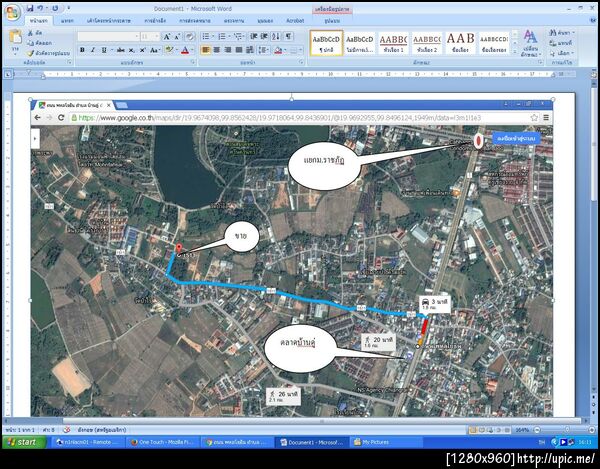This screenshot has height=469, width=600.
Task: Apply the red font color swatch
Action: click(x=185, y=50)
